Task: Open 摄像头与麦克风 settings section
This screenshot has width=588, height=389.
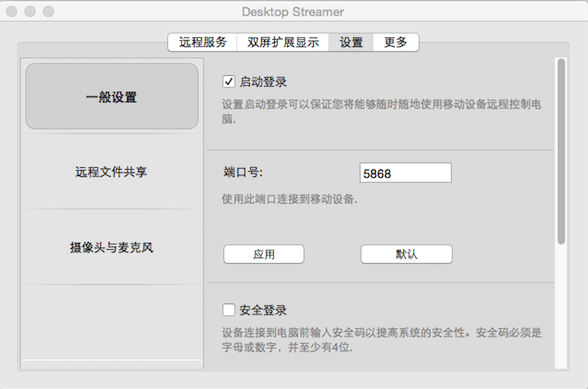Action: [112, 247]
